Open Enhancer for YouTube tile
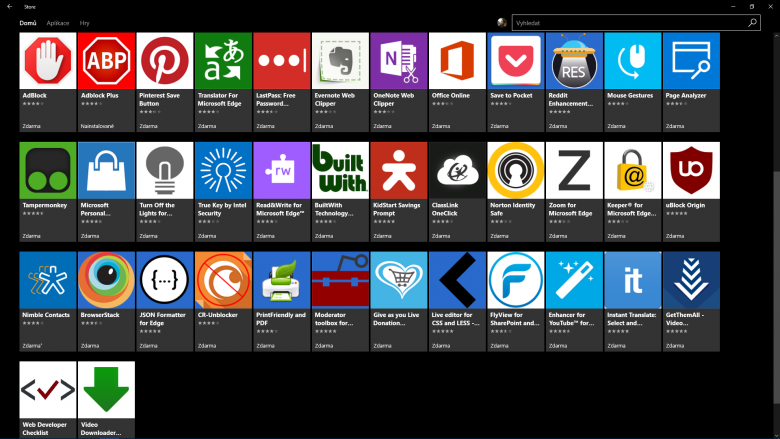The image size is (780, 439). (x=574, y=302)
